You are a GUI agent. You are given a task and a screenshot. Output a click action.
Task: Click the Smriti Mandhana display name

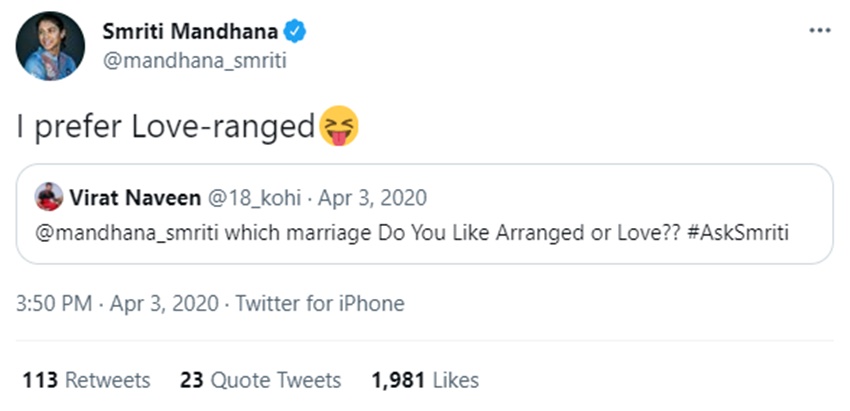(x=191, y=31)
